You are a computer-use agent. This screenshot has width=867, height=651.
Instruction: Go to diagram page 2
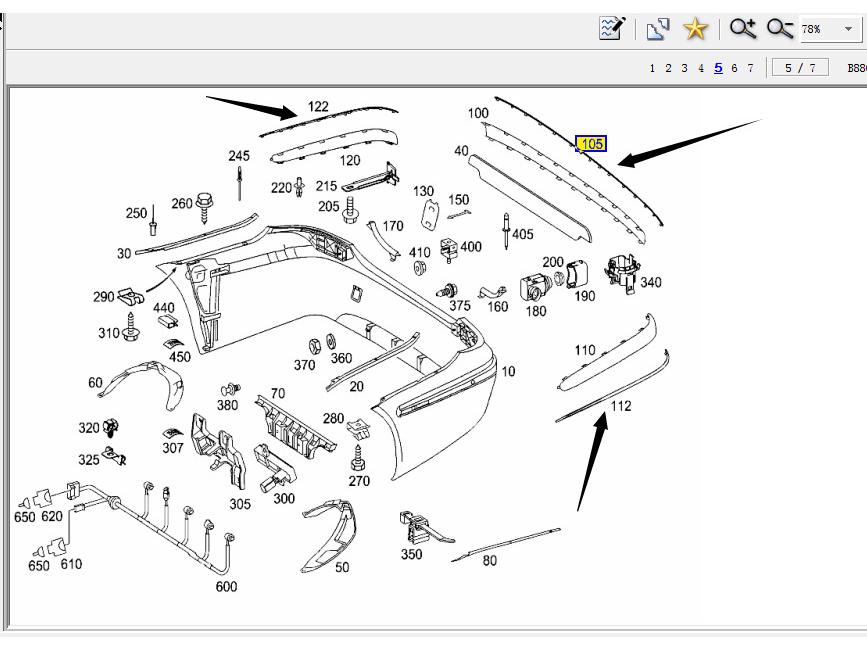coord(668,68)
